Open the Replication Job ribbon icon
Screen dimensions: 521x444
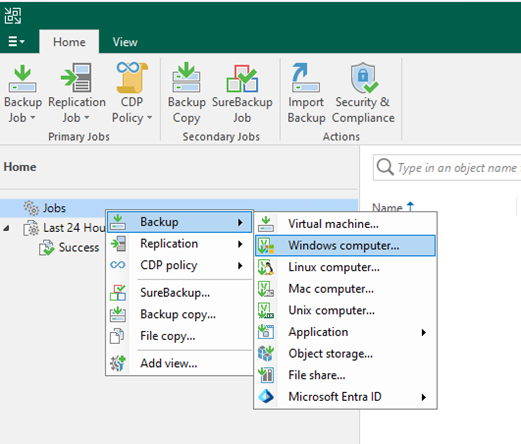pyautogui.click(x=77, y=77)
